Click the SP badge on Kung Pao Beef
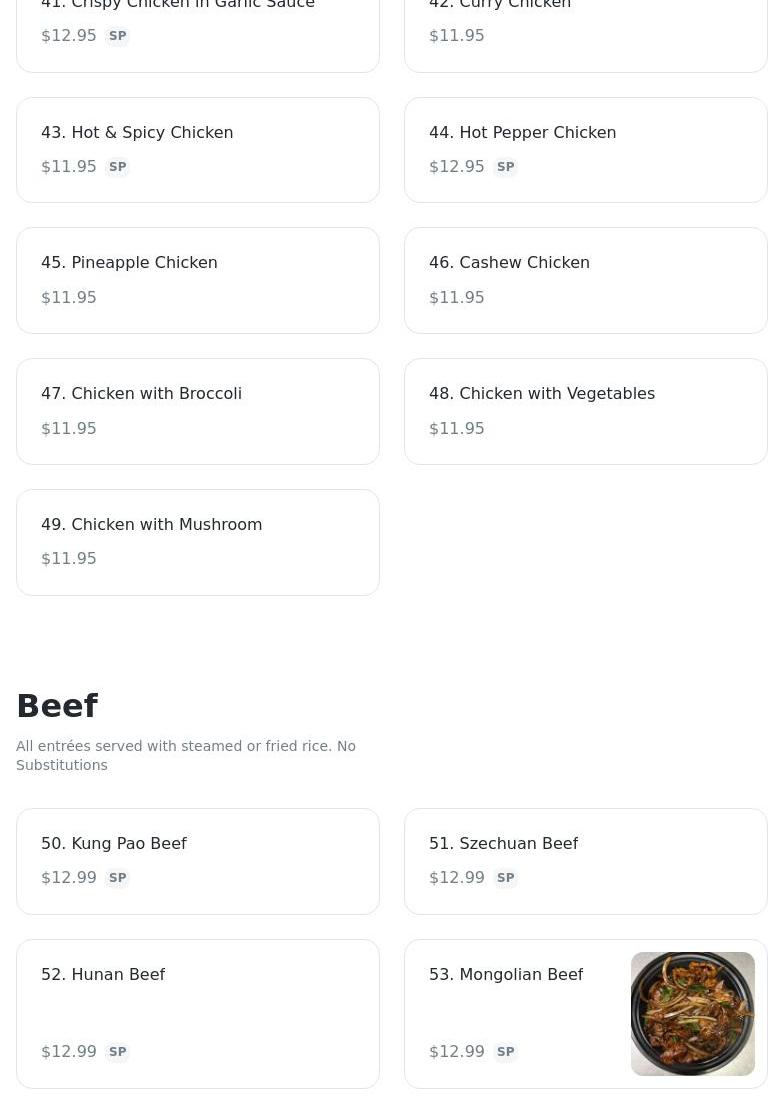 tap(118, 878)
